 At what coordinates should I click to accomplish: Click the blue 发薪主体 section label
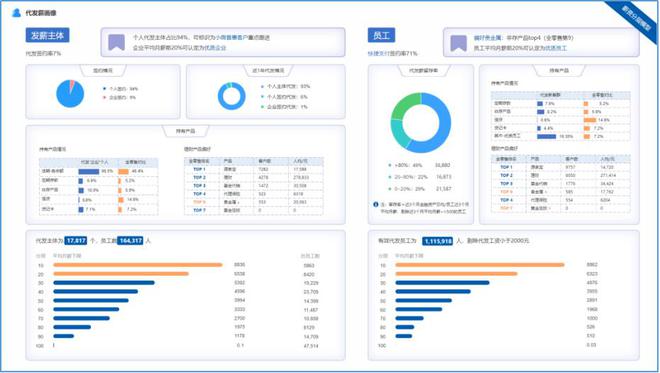(48, 35)
